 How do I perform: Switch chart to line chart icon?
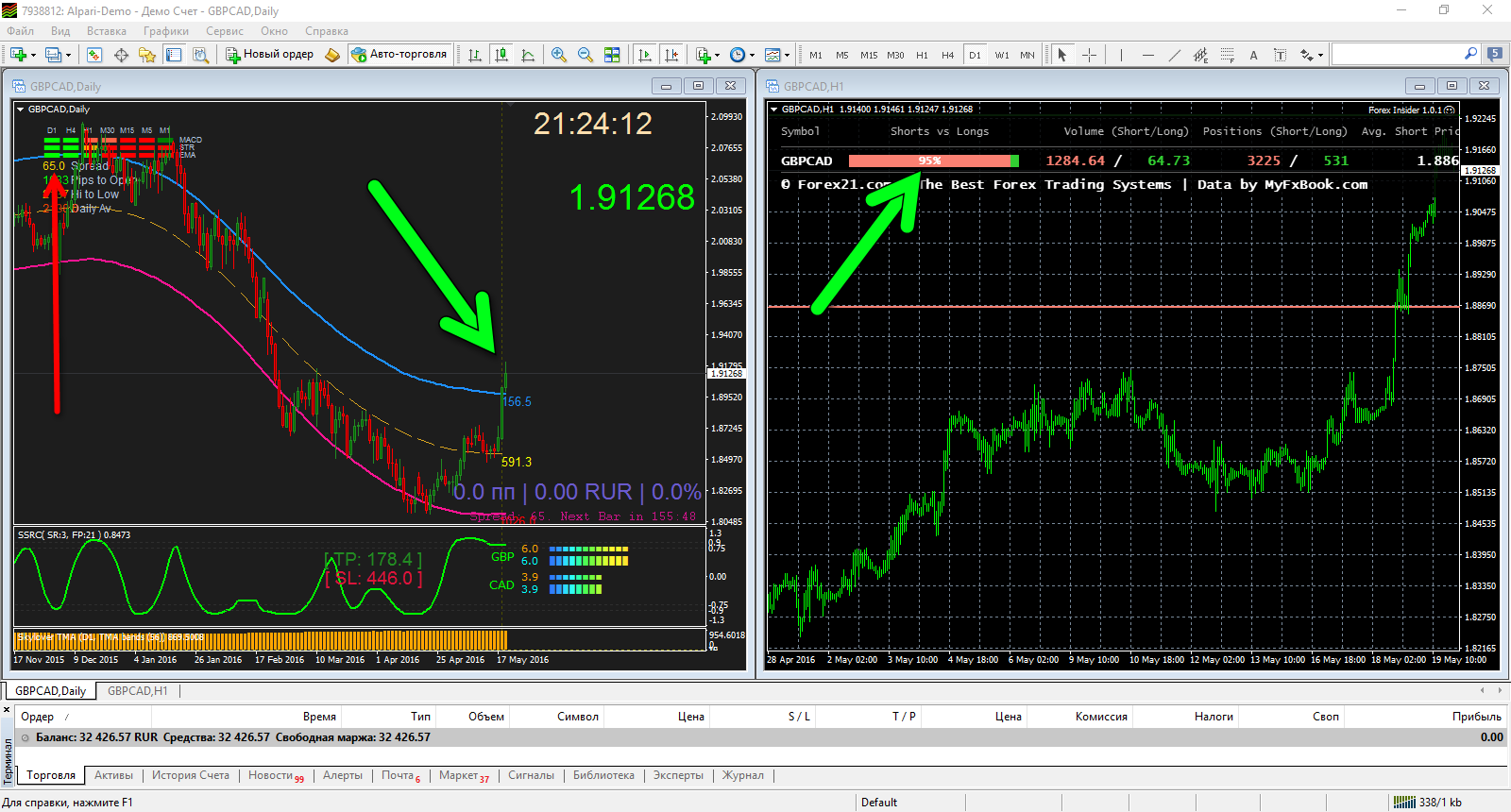(528, 55)
